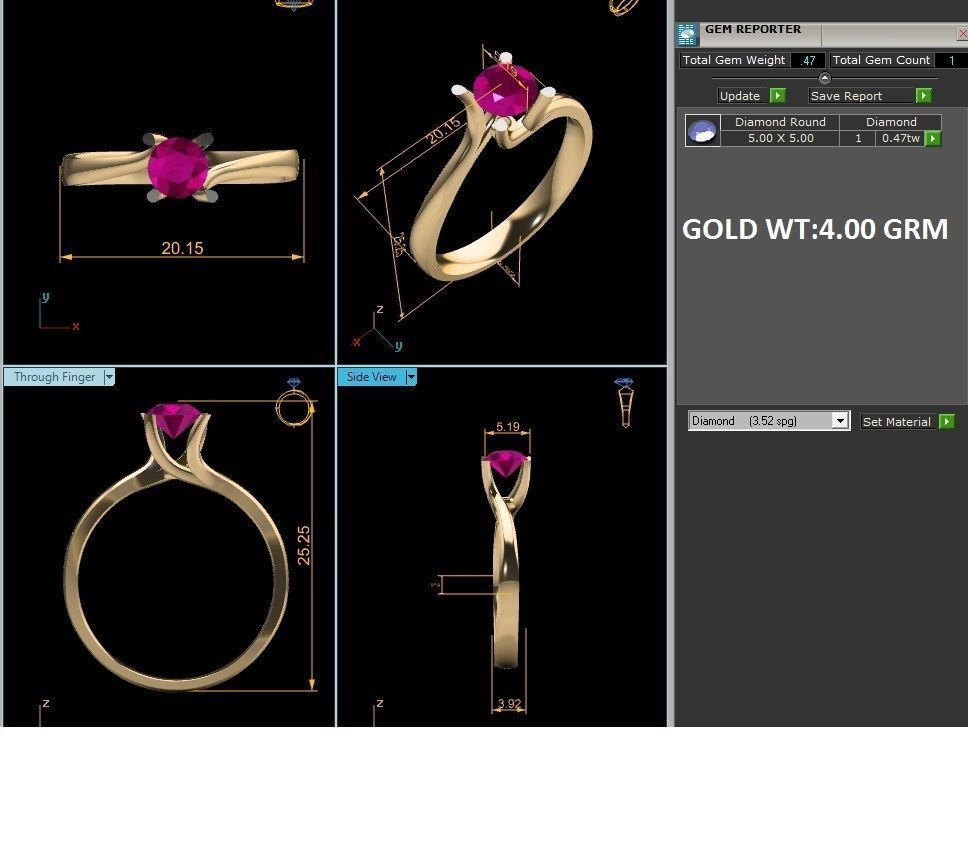This screenshot has width=968, height=867.
Task: Click the Total Gem Weight label
Action: [733, 61]
